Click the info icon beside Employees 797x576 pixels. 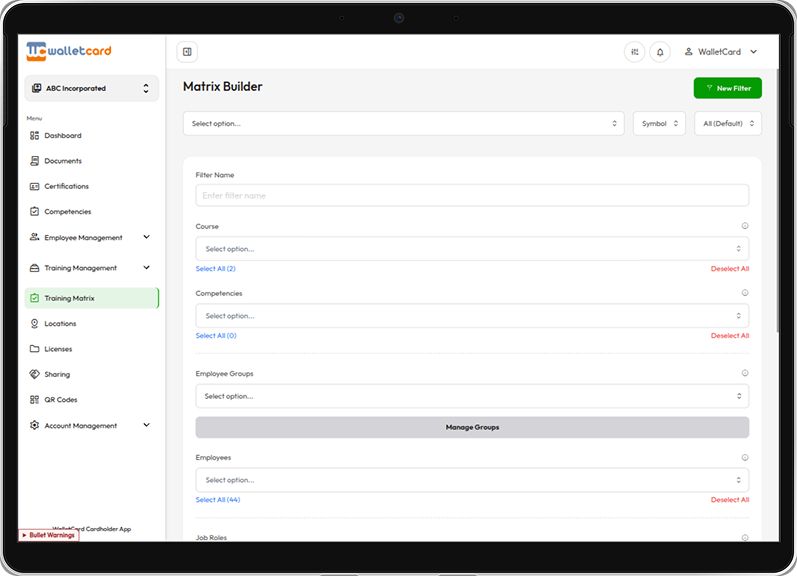745,458
